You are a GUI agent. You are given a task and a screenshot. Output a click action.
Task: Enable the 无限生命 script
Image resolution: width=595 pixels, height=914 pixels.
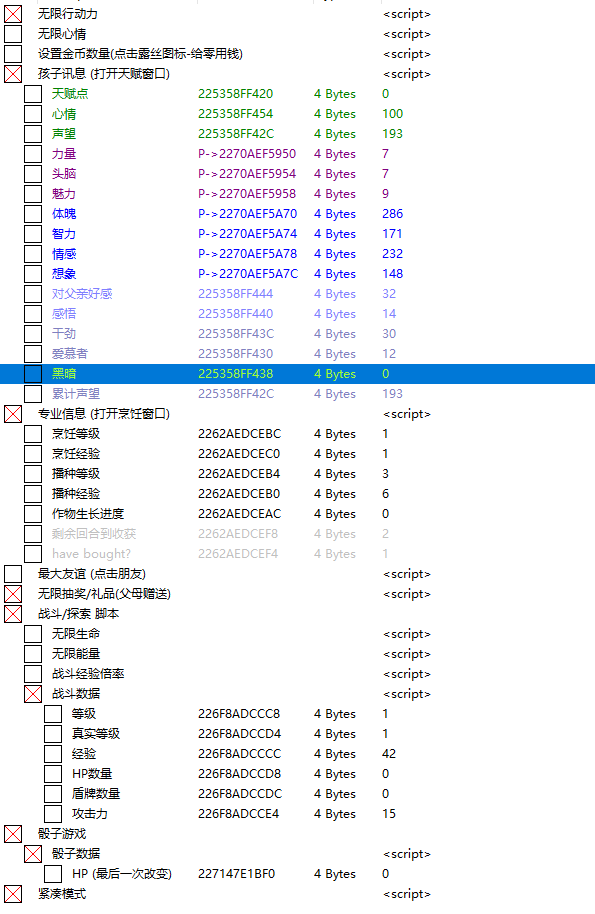33,634
